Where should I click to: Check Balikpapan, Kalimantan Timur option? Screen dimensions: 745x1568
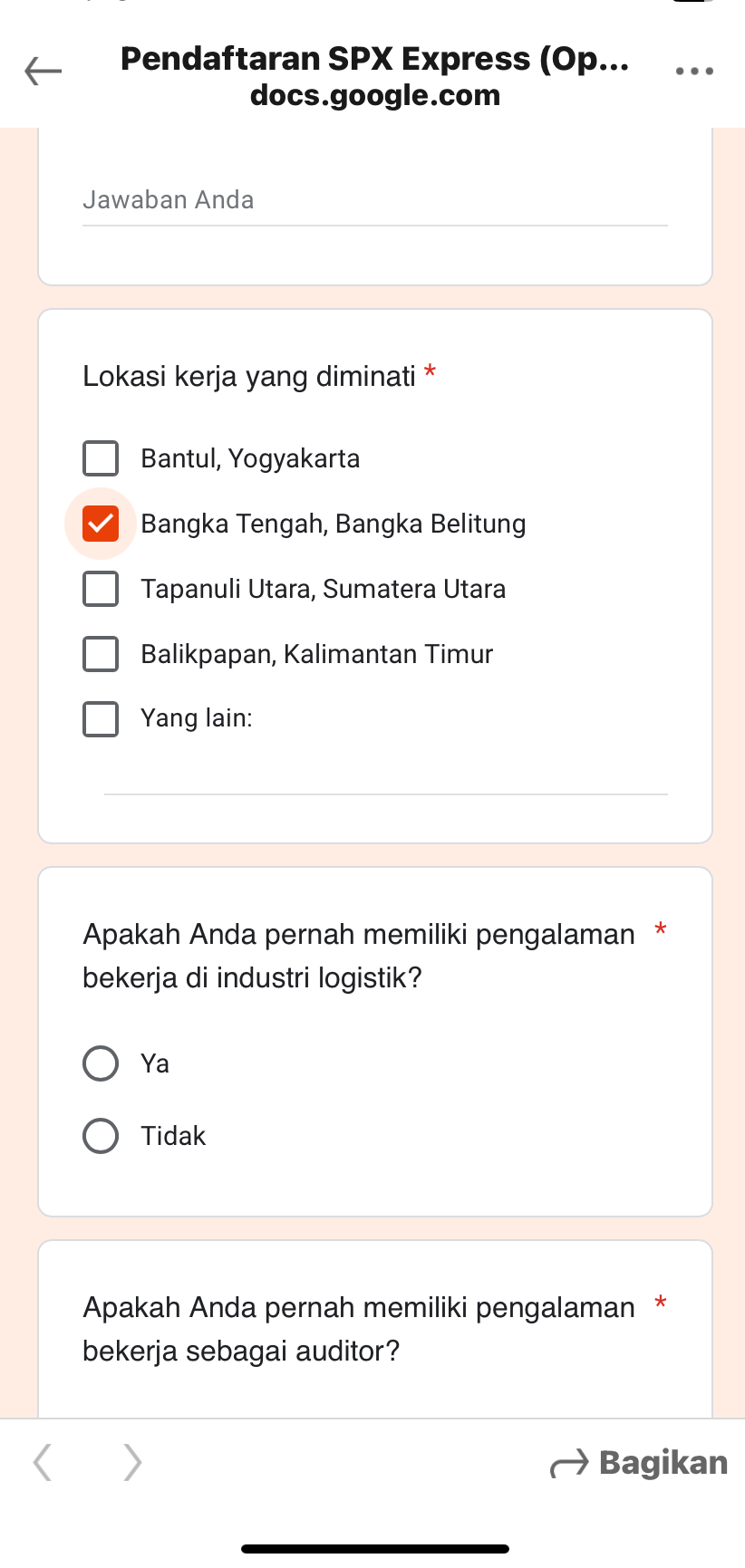point(101,654)
